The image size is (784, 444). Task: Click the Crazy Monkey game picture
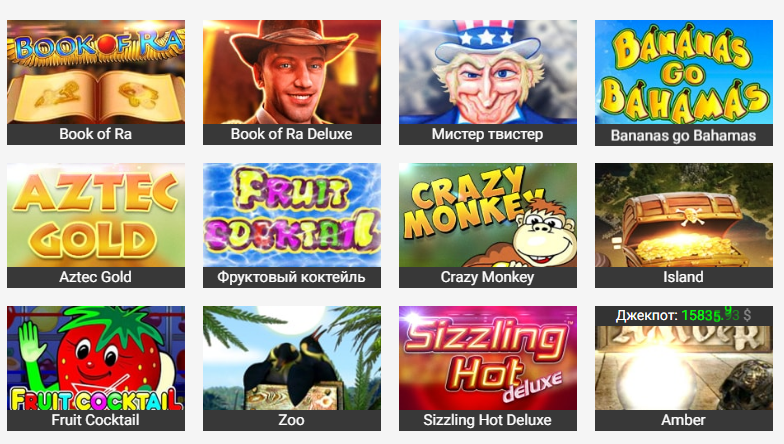coord(488,215)
